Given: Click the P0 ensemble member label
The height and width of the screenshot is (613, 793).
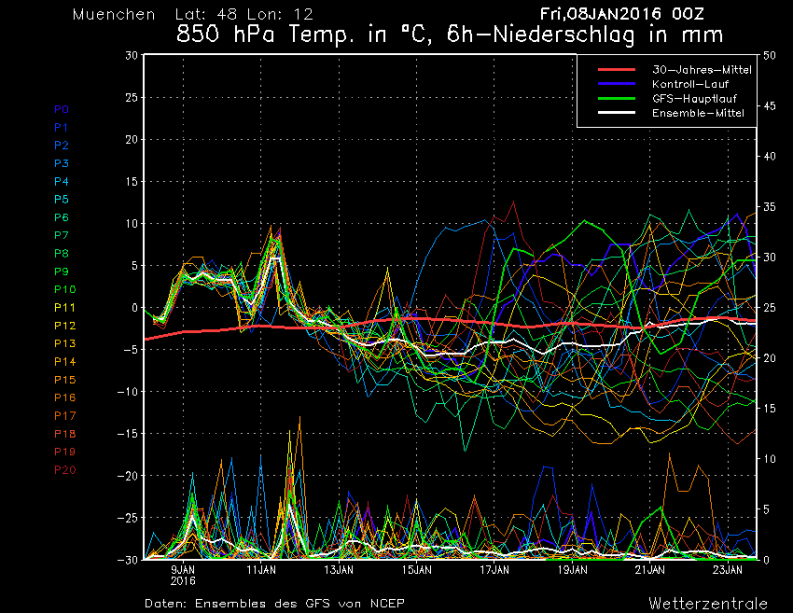Looking at the screenshot, I should [x=61, y=109].
